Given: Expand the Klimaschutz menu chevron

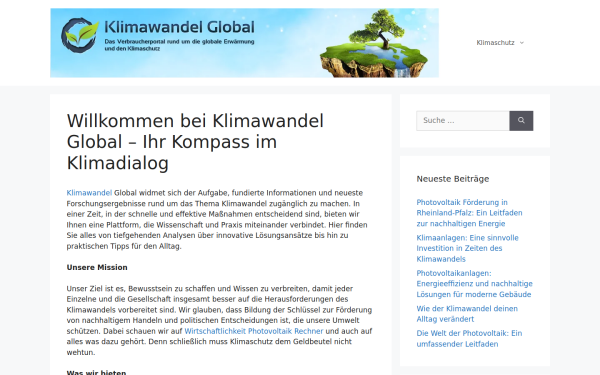Looking at the screenshot, I should (522, 43).
